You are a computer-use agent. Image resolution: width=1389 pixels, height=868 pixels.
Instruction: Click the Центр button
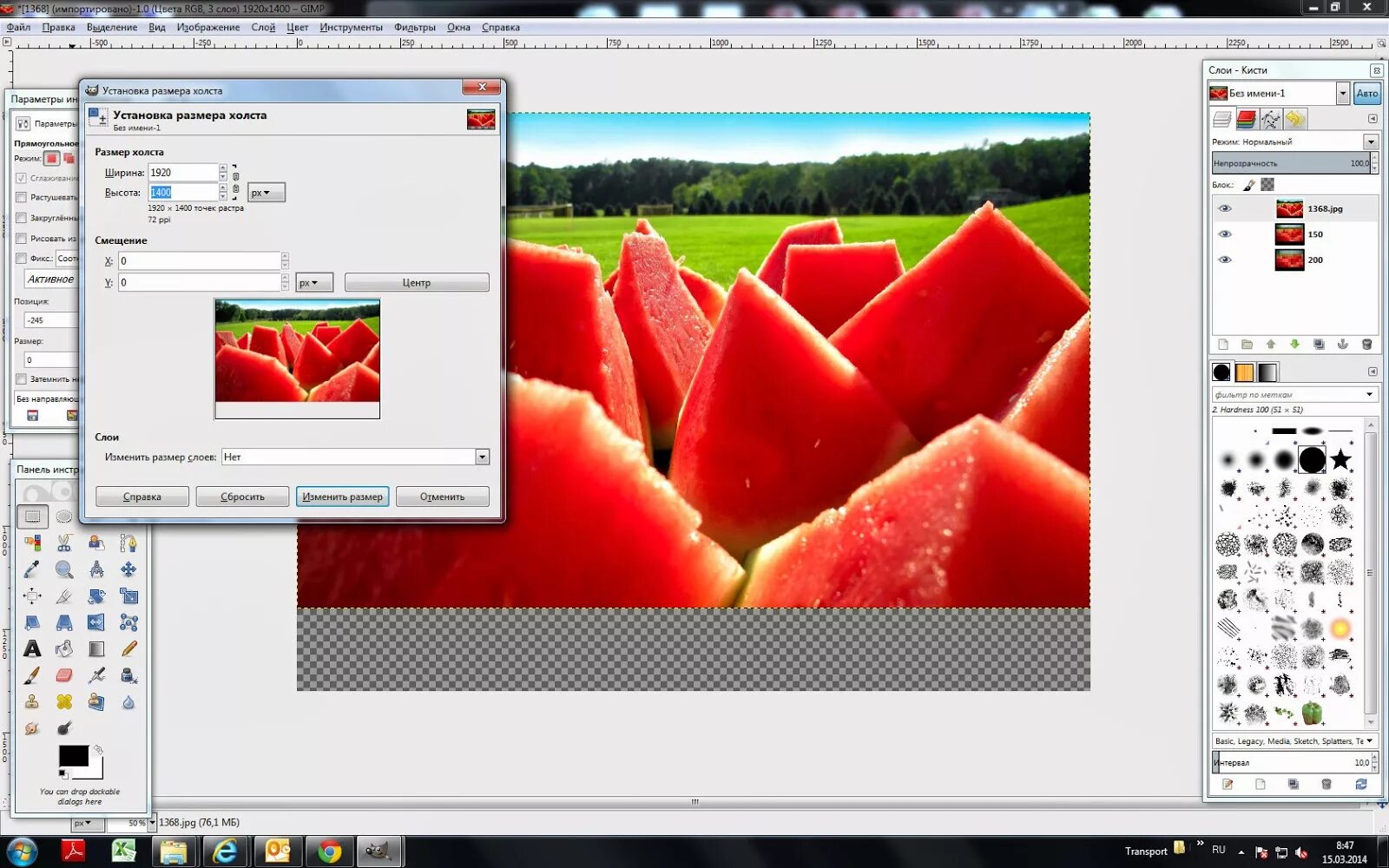417,283
